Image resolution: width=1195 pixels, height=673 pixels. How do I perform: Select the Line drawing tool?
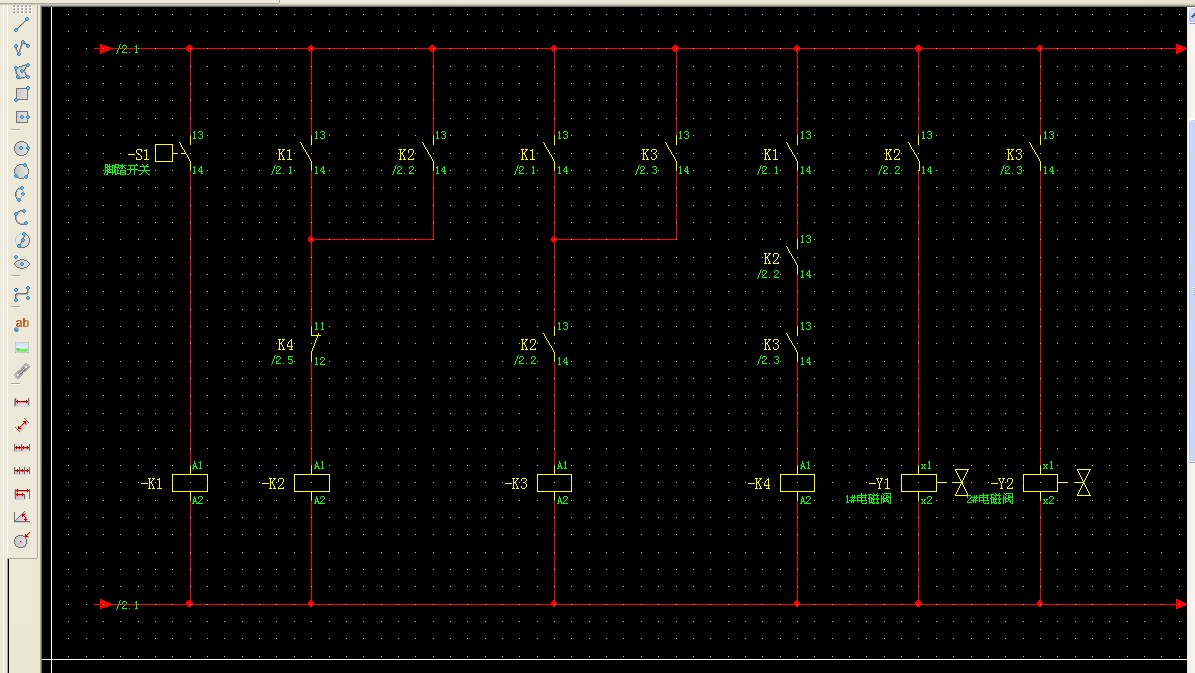pos(21,24)
